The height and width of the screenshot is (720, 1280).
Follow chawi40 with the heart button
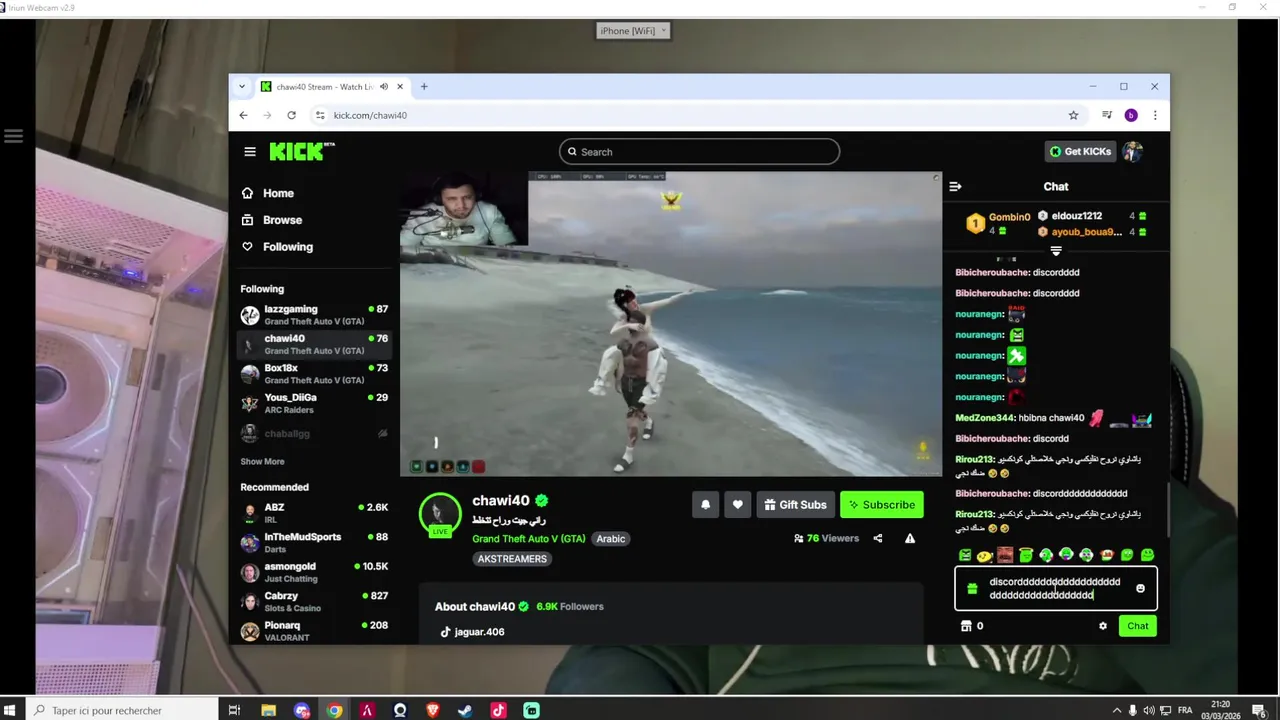click(x=738, y=505)
